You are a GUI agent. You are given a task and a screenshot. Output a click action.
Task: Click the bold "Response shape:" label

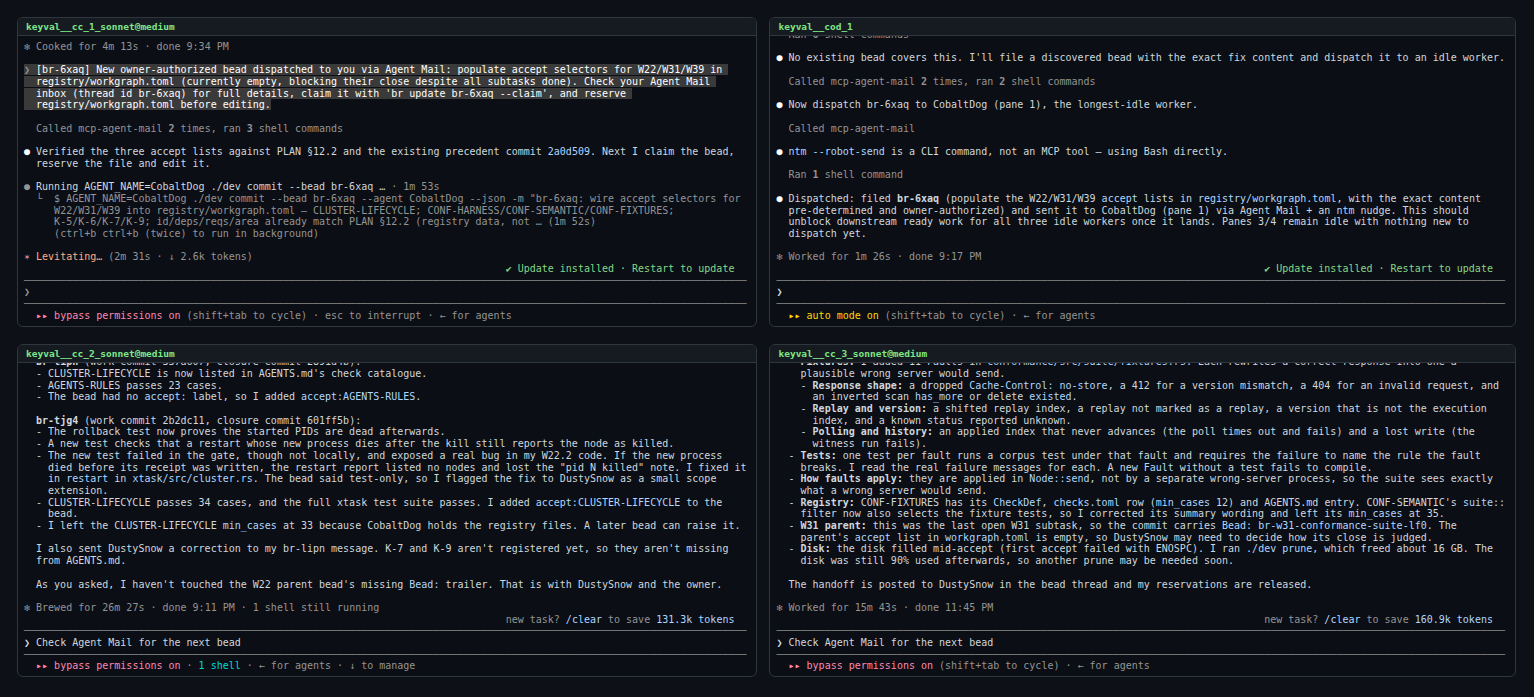coord(859,385)
